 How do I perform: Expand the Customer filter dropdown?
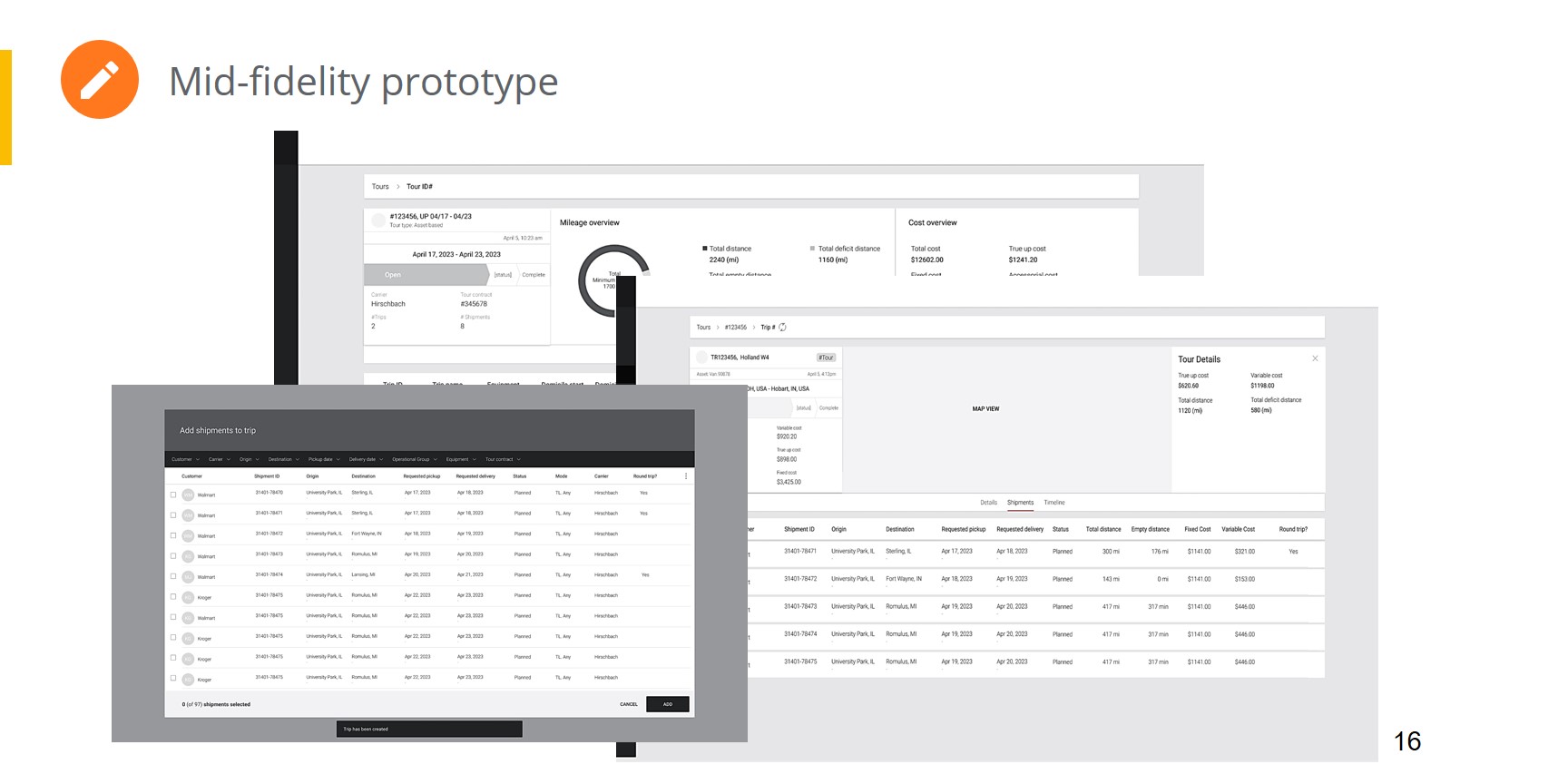[185, 459]
